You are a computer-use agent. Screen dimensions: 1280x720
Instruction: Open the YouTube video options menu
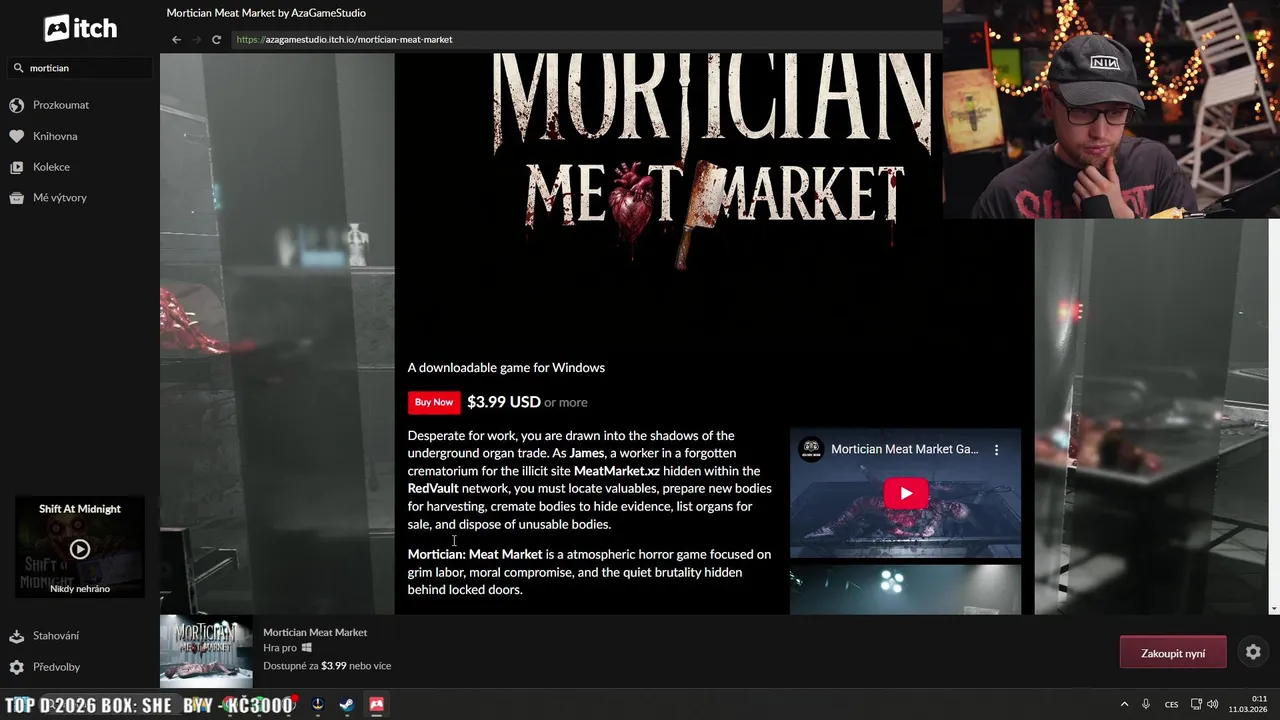[996, 450]
